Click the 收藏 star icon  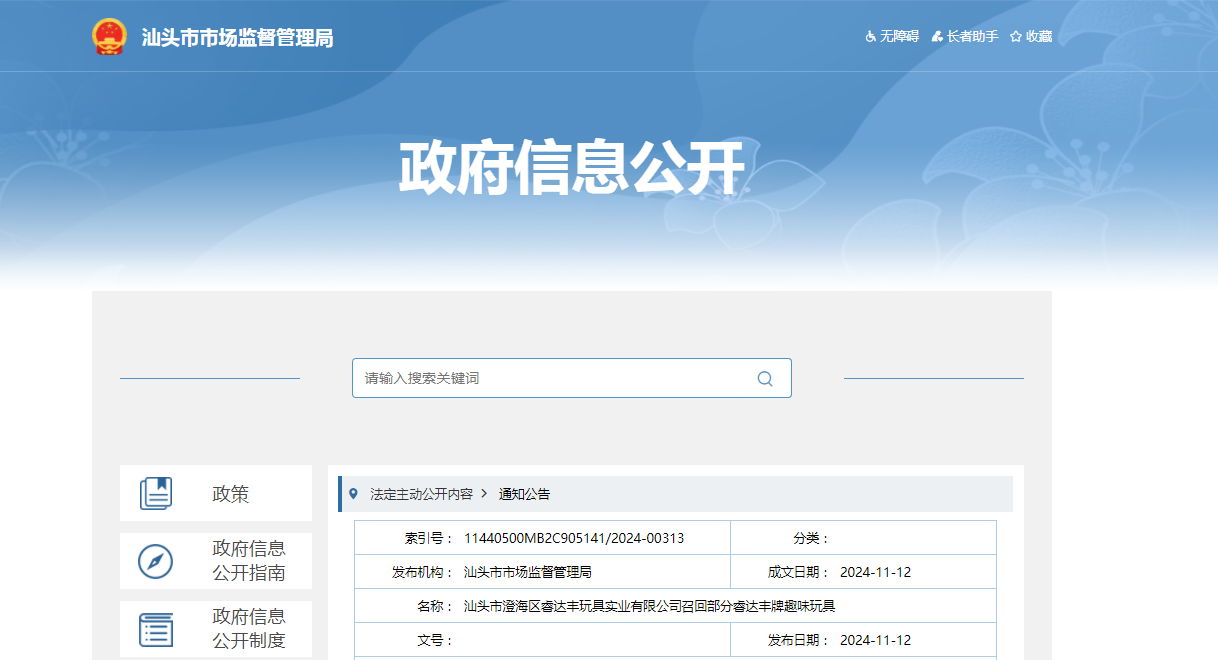pos(1016,36)
